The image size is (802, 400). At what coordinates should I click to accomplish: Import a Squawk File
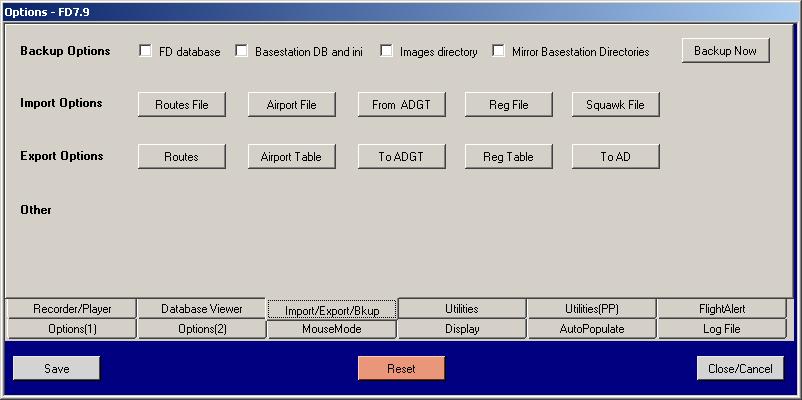[615, 105]
